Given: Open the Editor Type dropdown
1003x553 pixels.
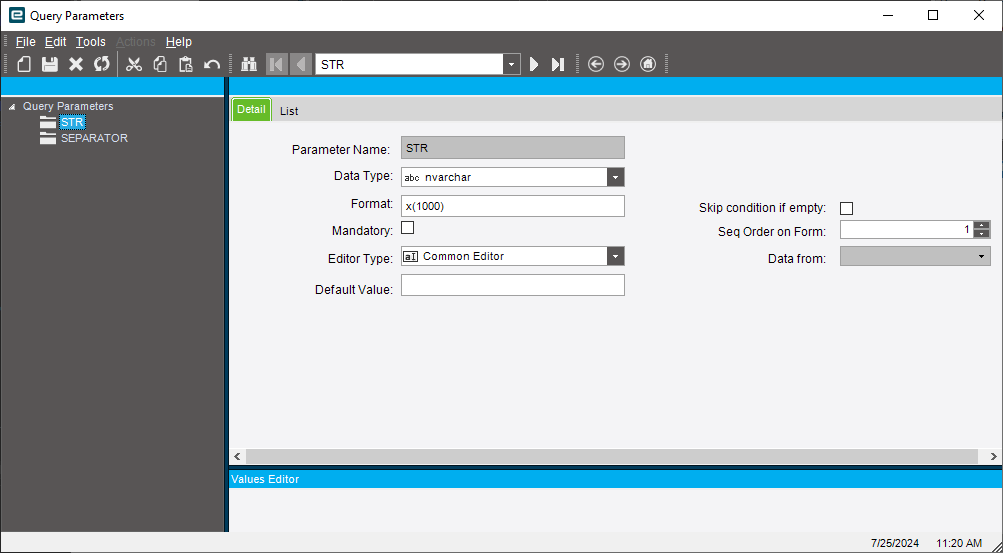Looking at the screenshot, I should point(615,256).
